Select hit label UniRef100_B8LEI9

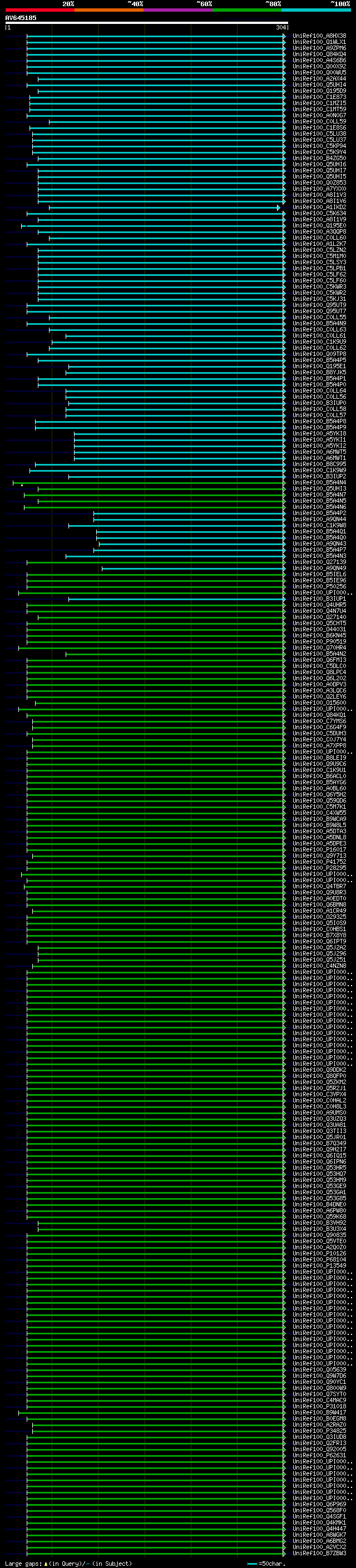[319, 758]
